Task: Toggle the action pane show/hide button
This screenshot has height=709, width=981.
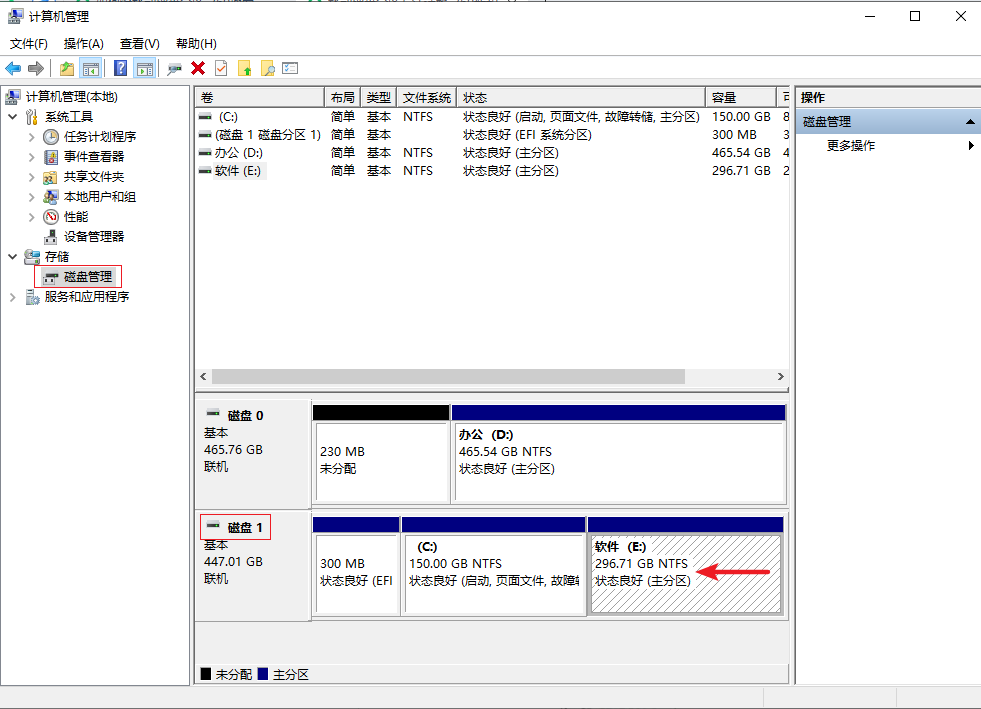Action: [145, 68]
